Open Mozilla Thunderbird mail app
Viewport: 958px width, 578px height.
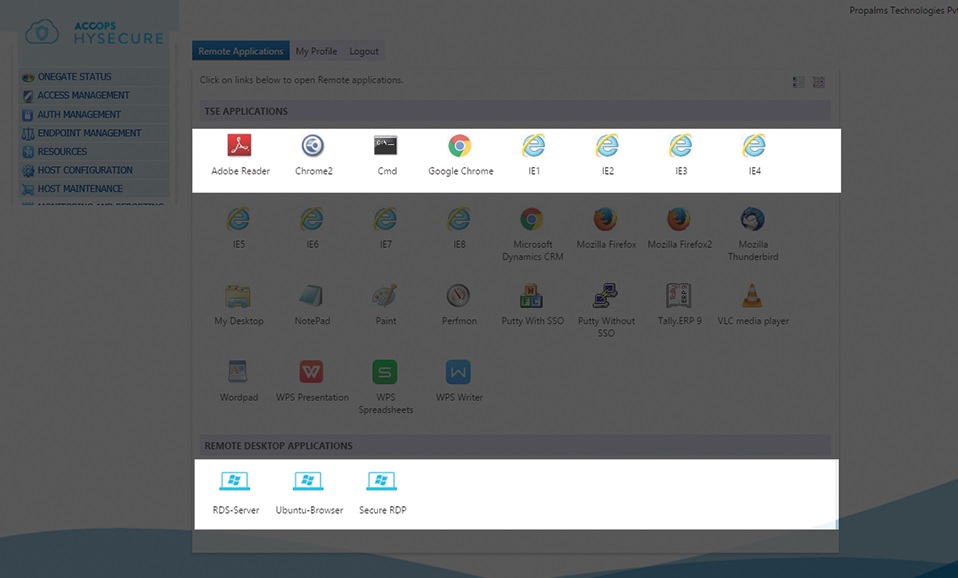752,219
